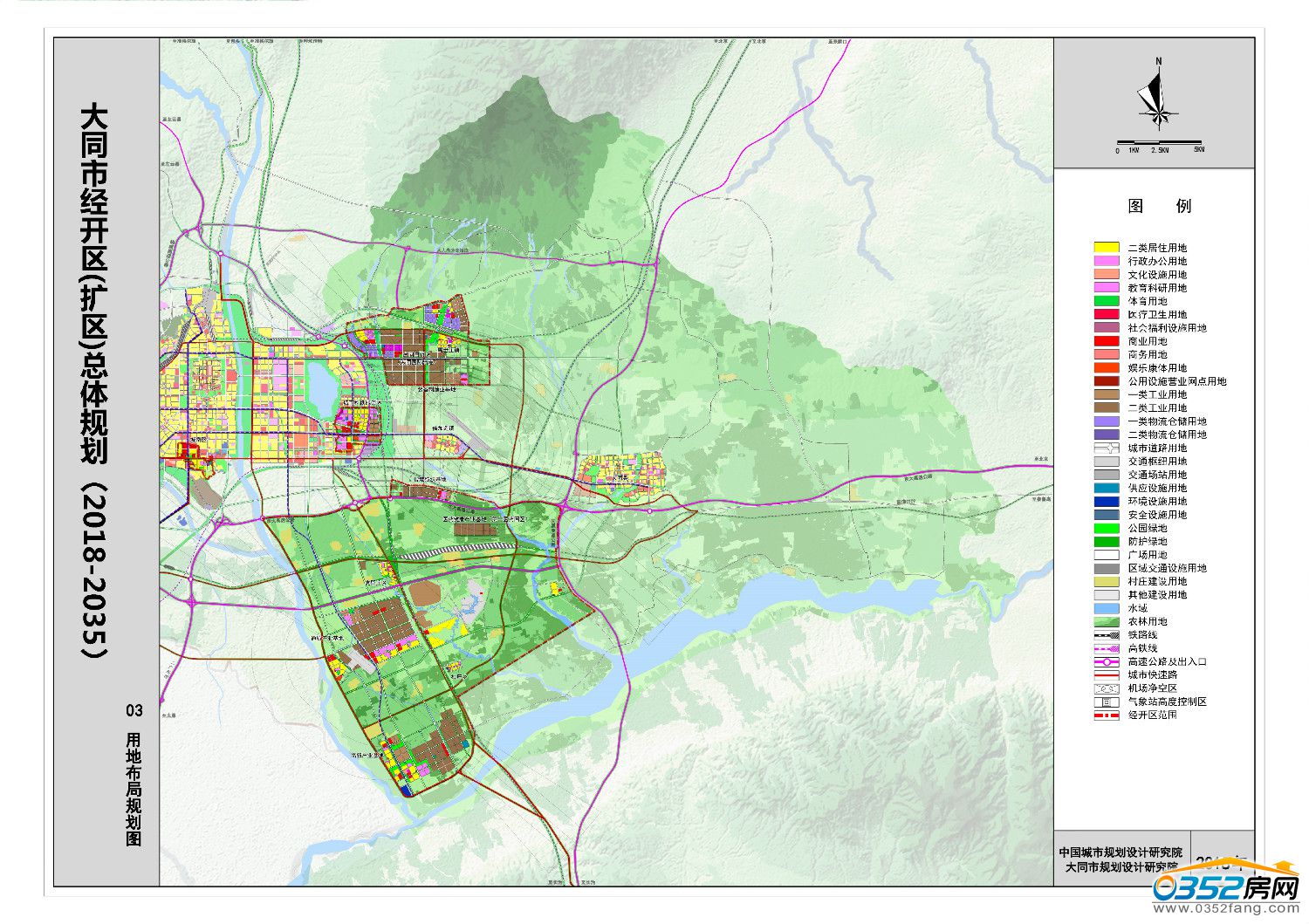
Task: Click the 经开区范围 boundary legend symbol
Action: [1107, 715]
